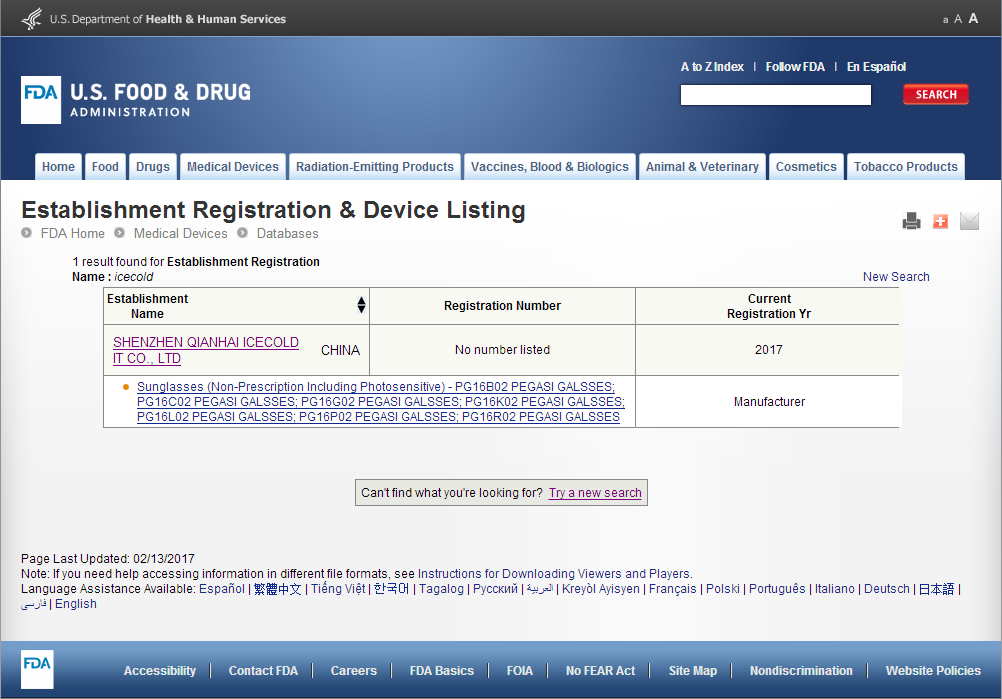
Task: Choose Tagalog language assistance
Action: click(x=441, y=588)
